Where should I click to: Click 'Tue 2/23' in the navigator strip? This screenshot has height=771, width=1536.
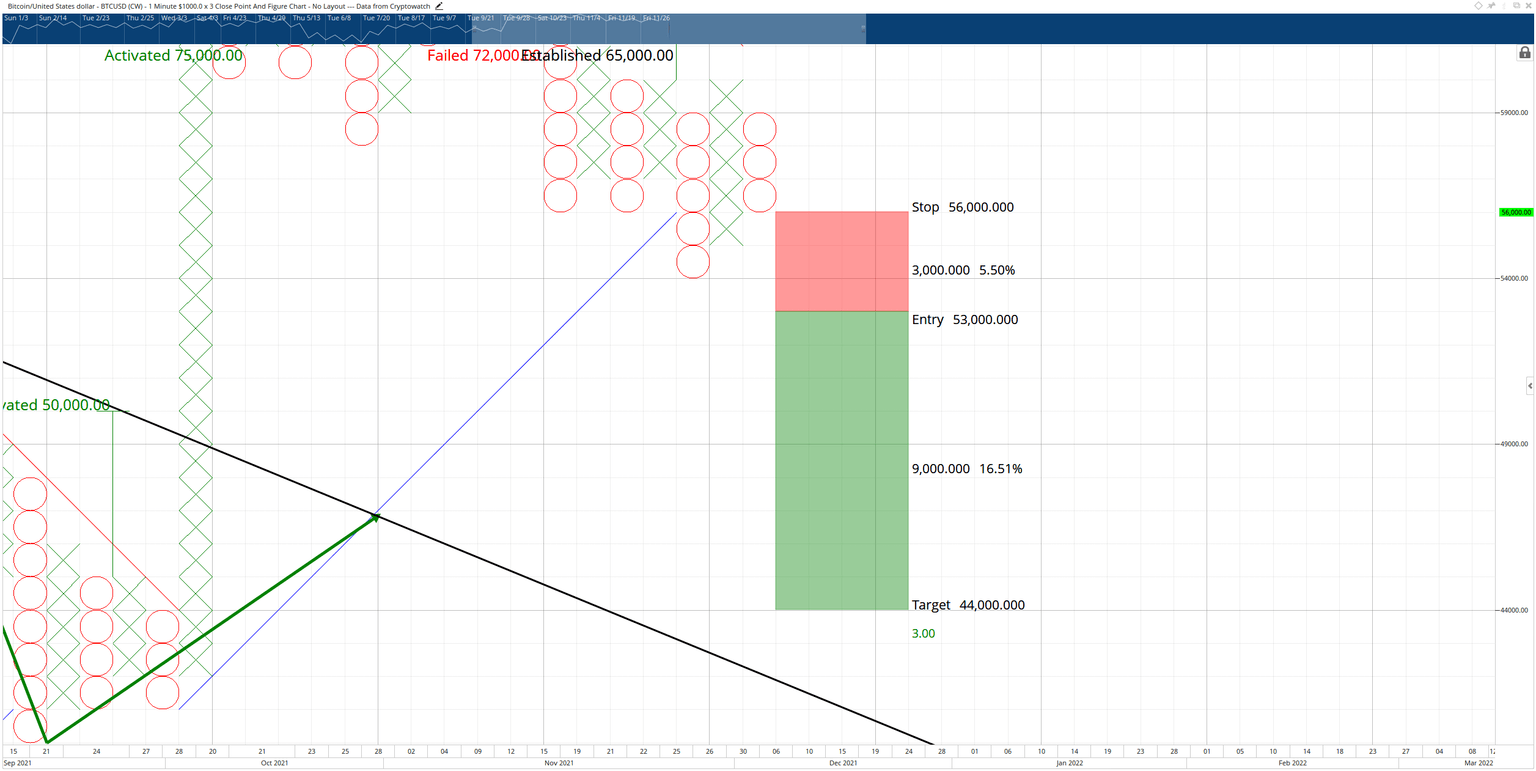(96, 18)
